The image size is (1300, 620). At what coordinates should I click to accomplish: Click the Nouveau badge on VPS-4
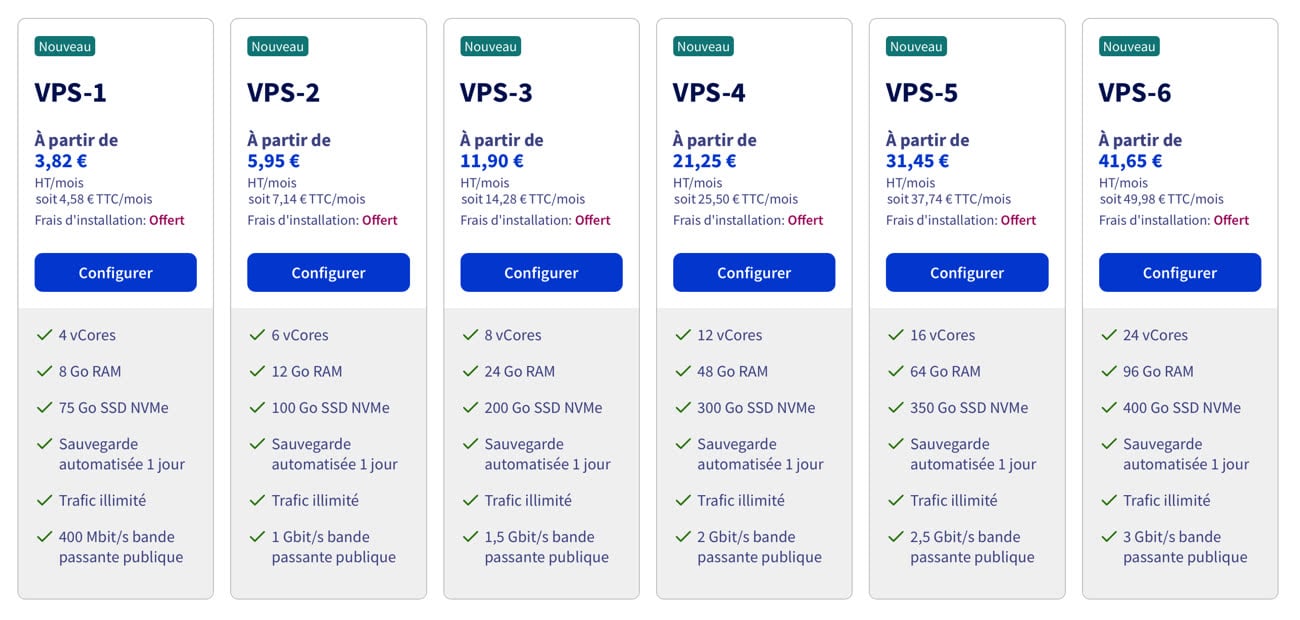(x=703, y=46)
